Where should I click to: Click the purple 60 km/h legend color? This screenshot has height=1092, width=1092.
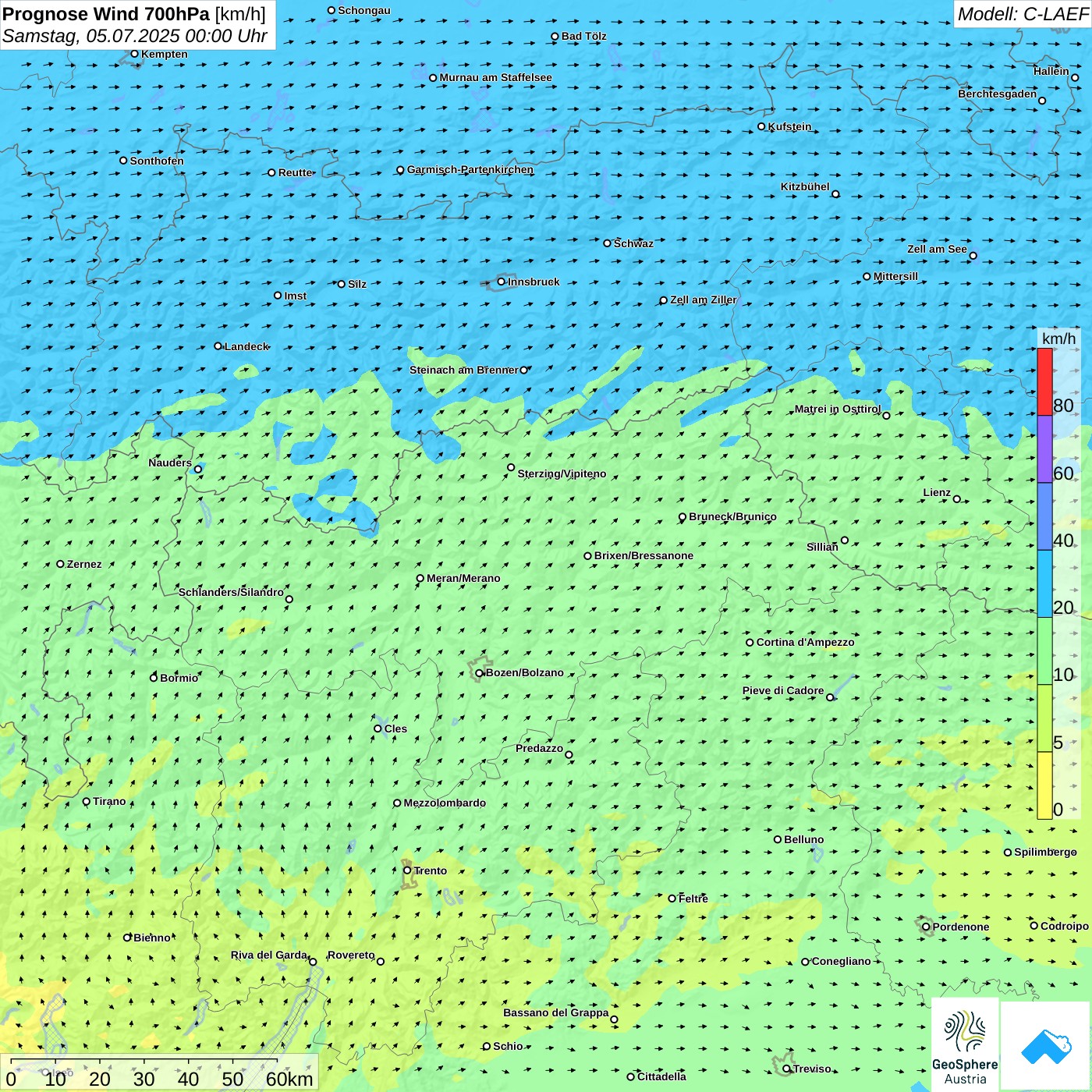1044,449
